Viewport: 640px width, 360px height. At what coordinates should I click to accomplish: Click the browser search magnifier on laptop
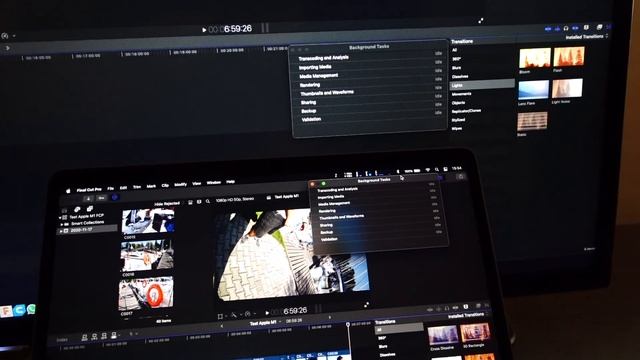208,201
